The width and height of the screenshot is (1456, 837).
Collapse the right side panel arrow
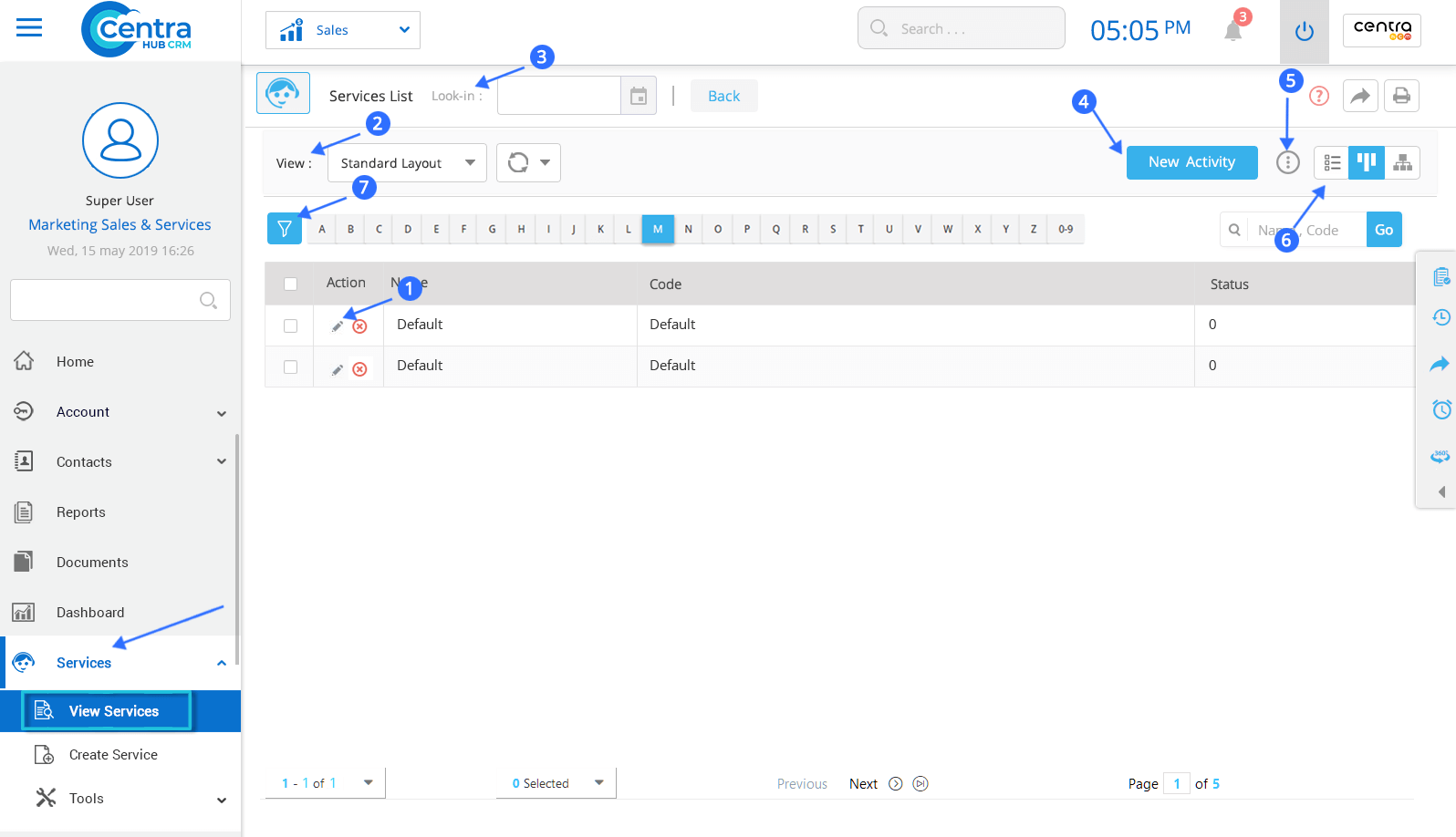[1442, 492]
